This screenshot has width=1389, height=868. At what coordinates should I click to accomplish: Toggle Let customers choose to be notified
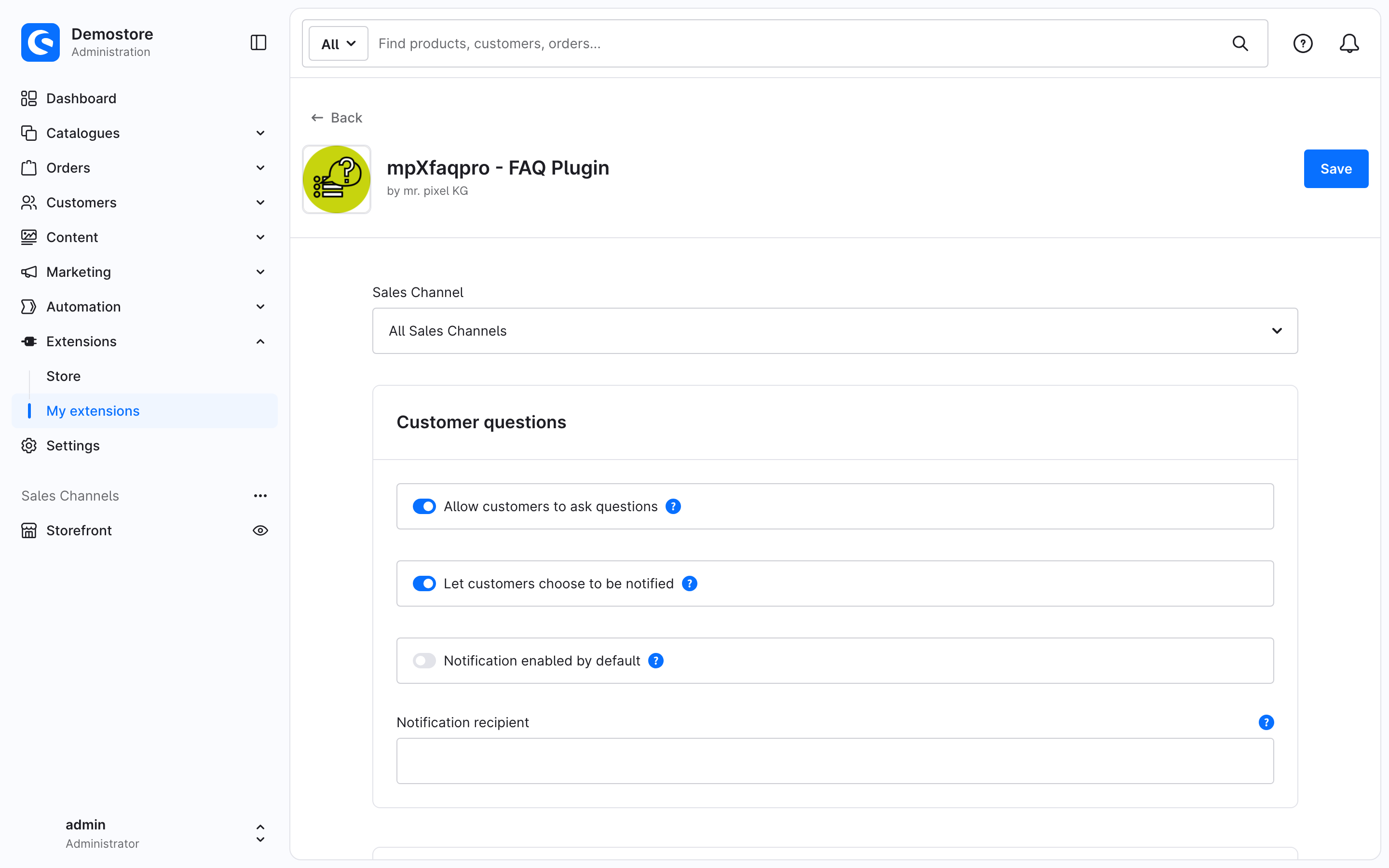424,584
